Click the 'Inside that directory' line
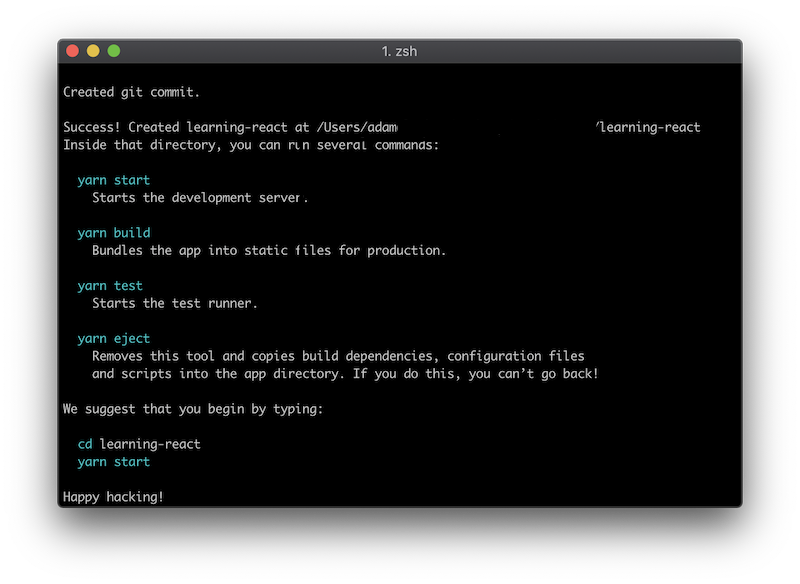Image resolution: width=800 pixels, height=584 pixels. click(251, 145)
